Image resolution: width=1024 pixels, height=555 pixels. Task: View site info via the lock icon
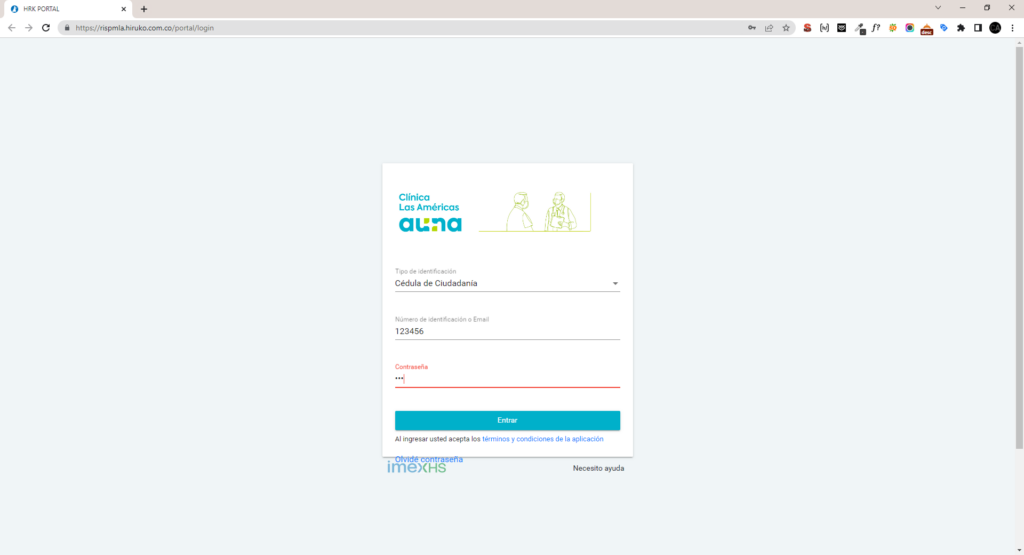[x=67, y=27]
